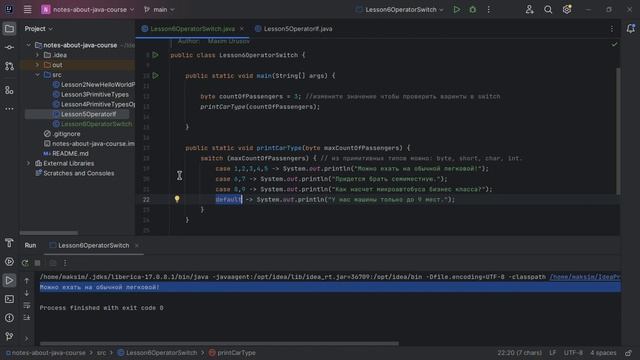Collapse the notes-about-java-course root folder
Image resolution: width=640 pixels, height=360 pixels.
29,45
